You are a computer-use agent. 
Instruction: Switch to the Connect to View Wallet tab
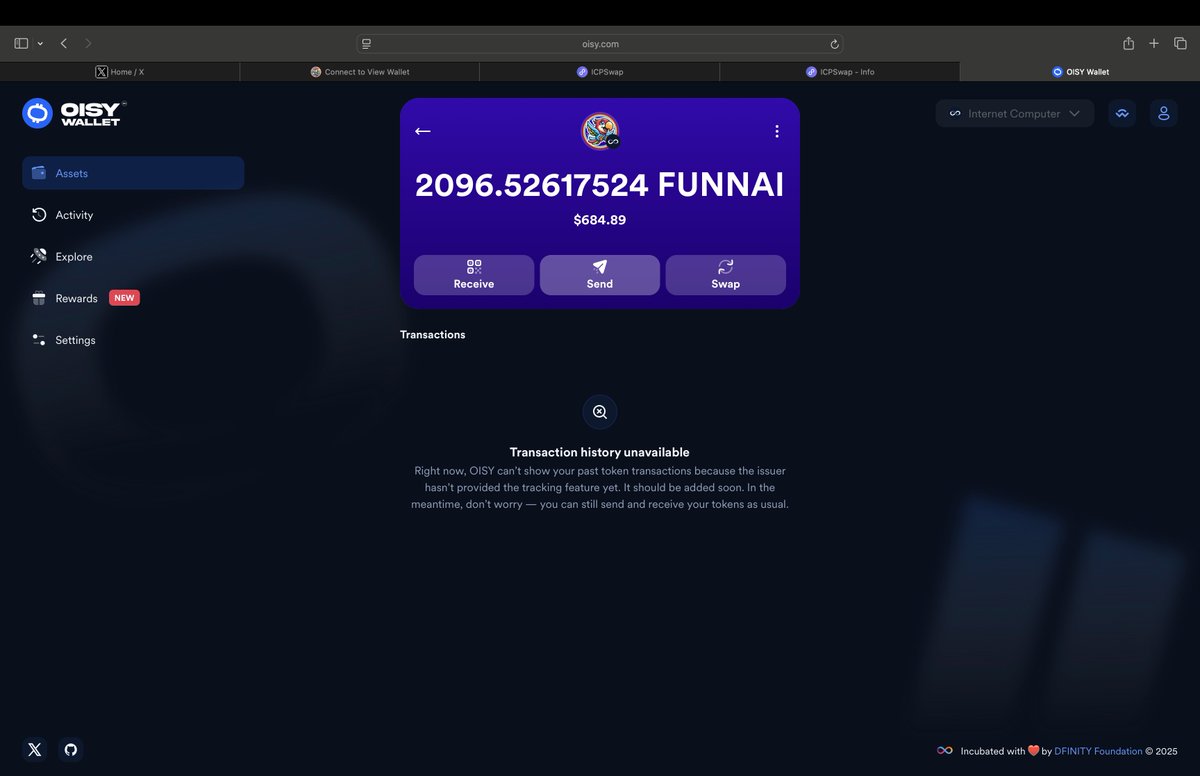point(360,71)
